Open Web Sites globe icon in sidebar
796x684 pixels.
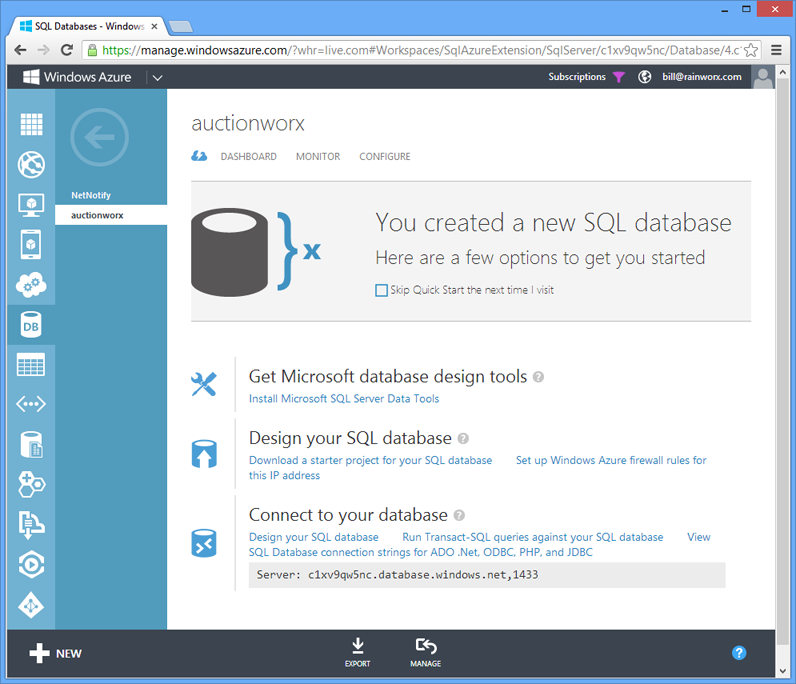(31, 165)
